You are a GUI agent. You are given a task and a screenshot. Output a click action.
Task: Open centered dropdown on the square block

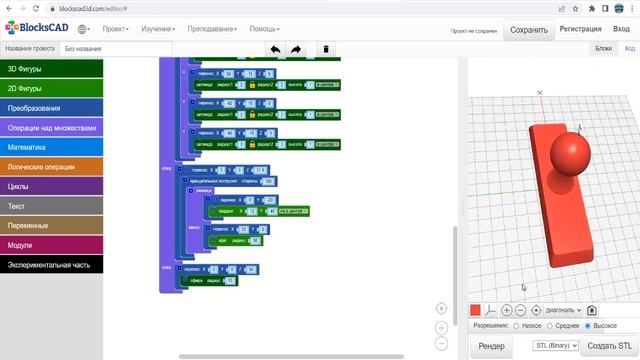click(x=293, y=211)
